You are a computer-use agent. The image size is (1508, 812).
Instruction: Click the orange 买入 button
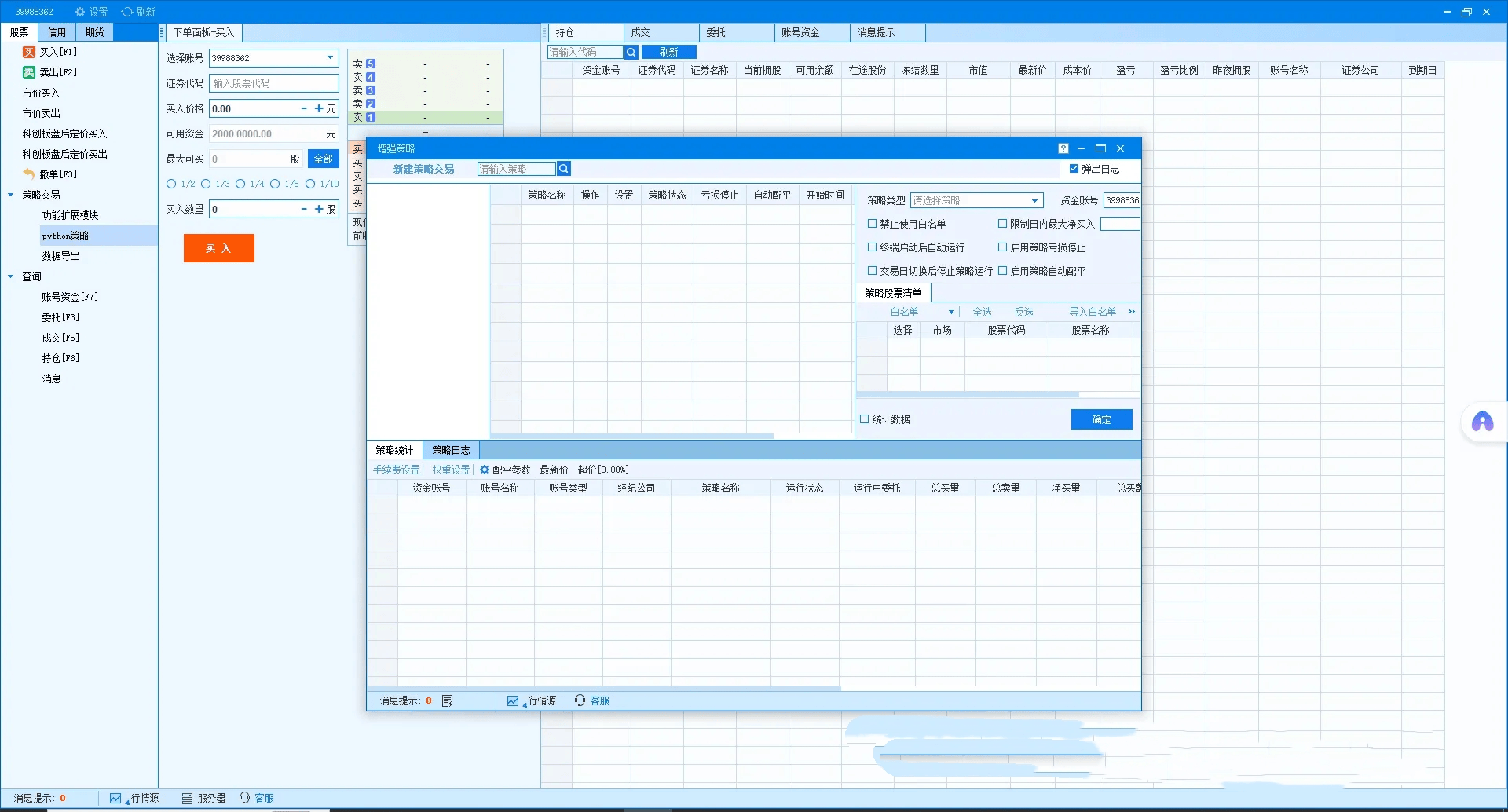tap(218, 248)
